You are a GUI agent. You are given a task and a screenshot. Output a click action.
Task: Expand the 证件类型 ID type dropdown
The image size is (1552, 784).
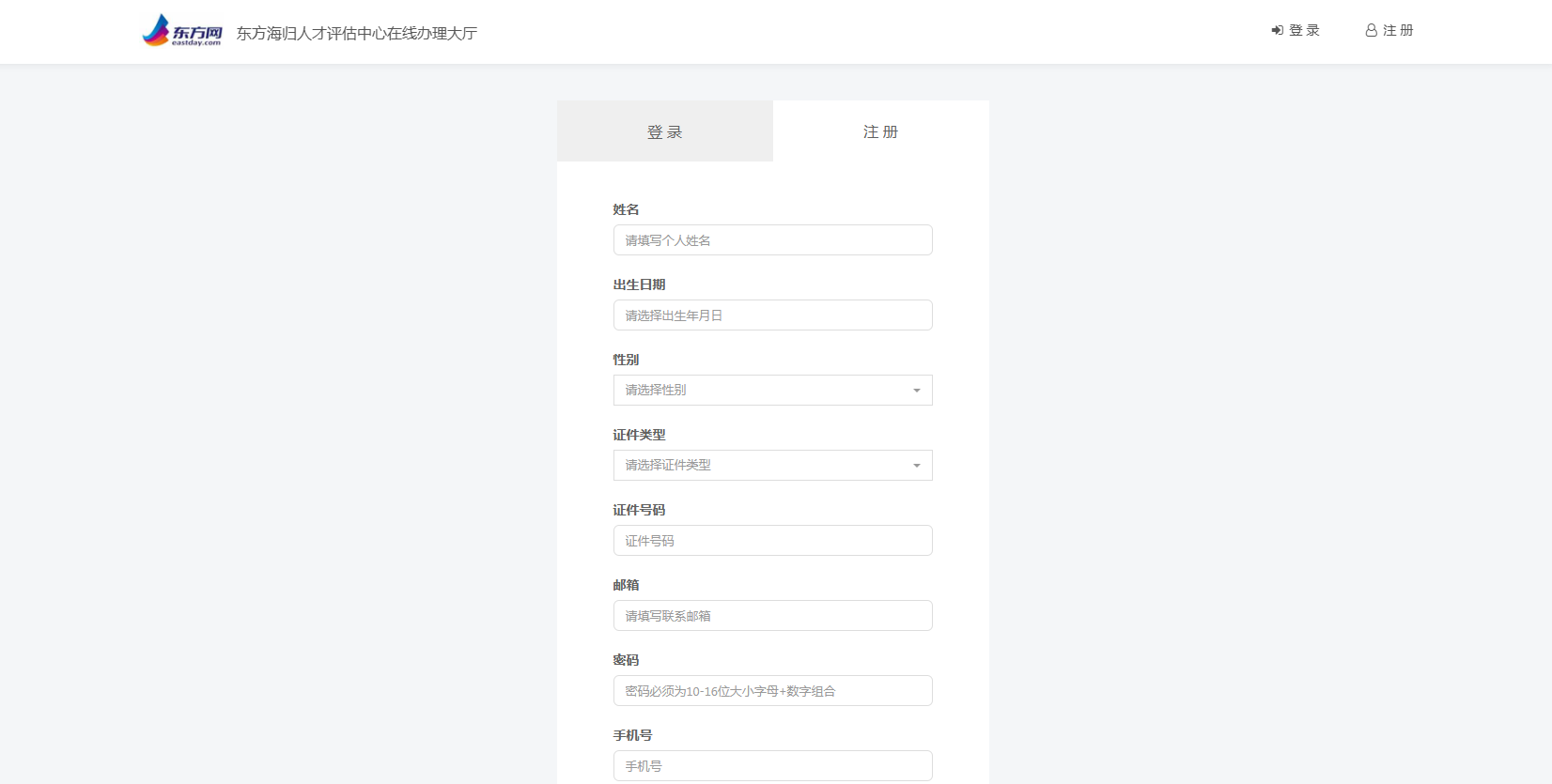tap(761, 466)
